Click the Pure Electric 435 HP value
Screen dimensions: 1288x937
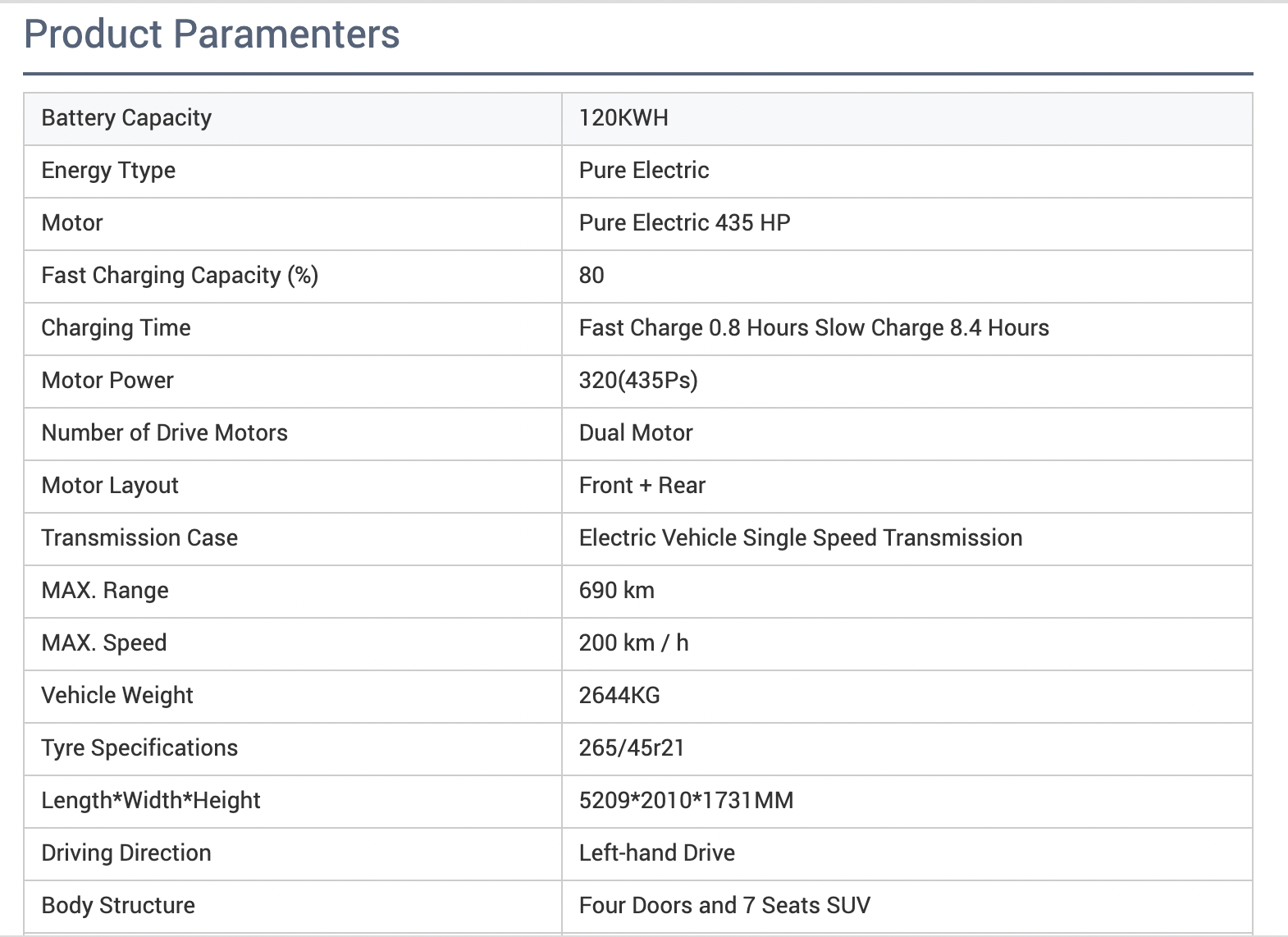[x=684, y=223]
